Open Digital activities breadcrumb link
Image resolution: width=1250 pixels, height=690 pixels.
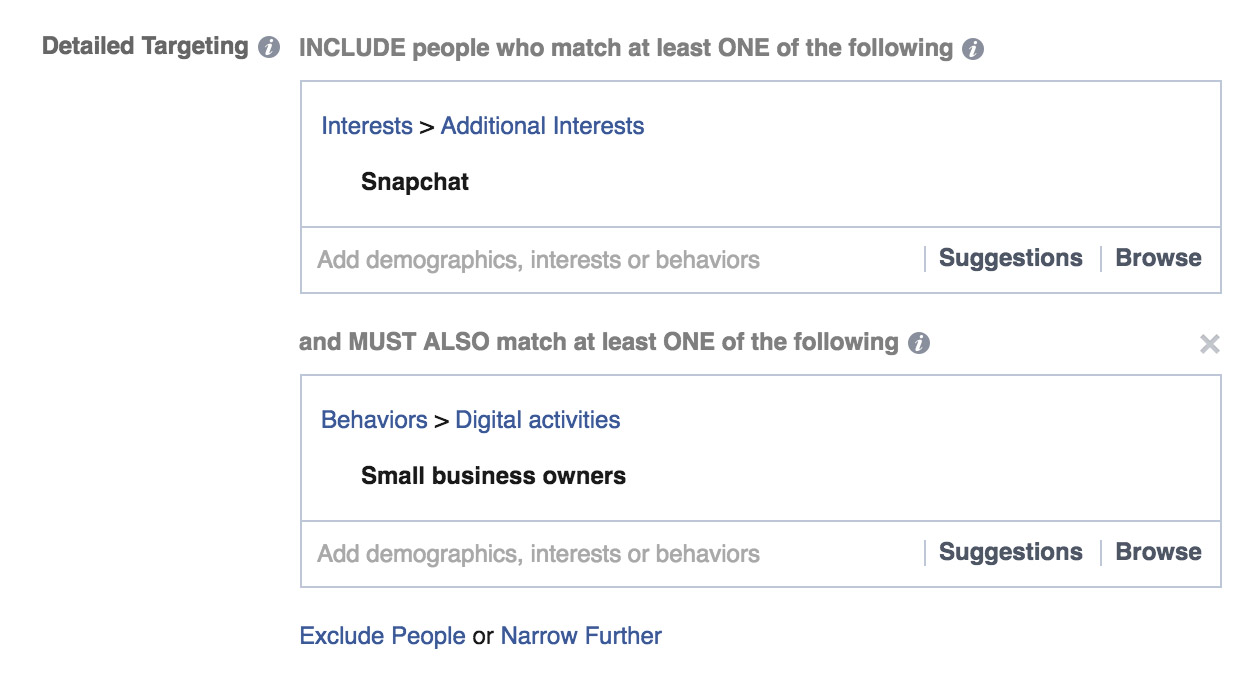coord(538,420)
